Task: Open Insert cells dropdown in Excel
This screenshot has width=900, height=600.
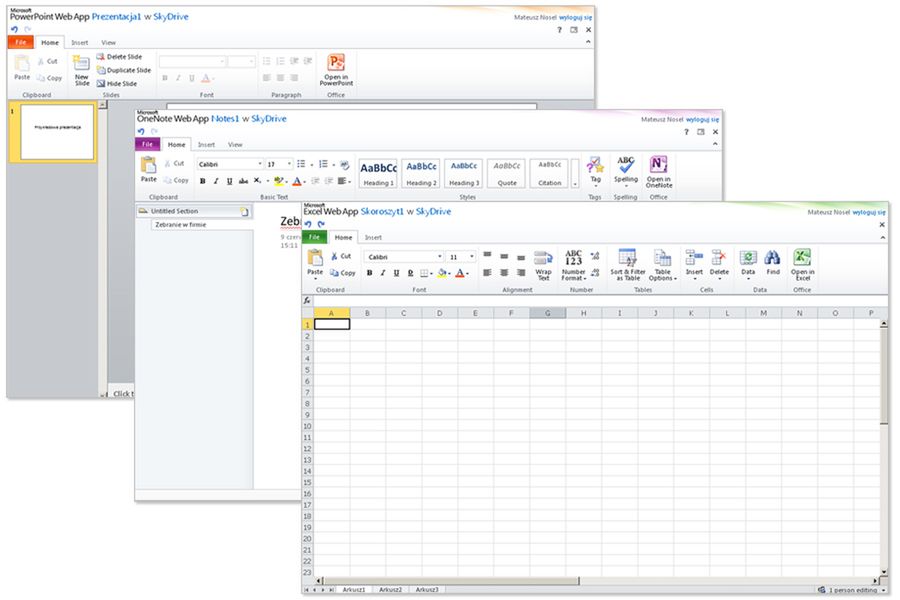Action: tap(694, 265)
